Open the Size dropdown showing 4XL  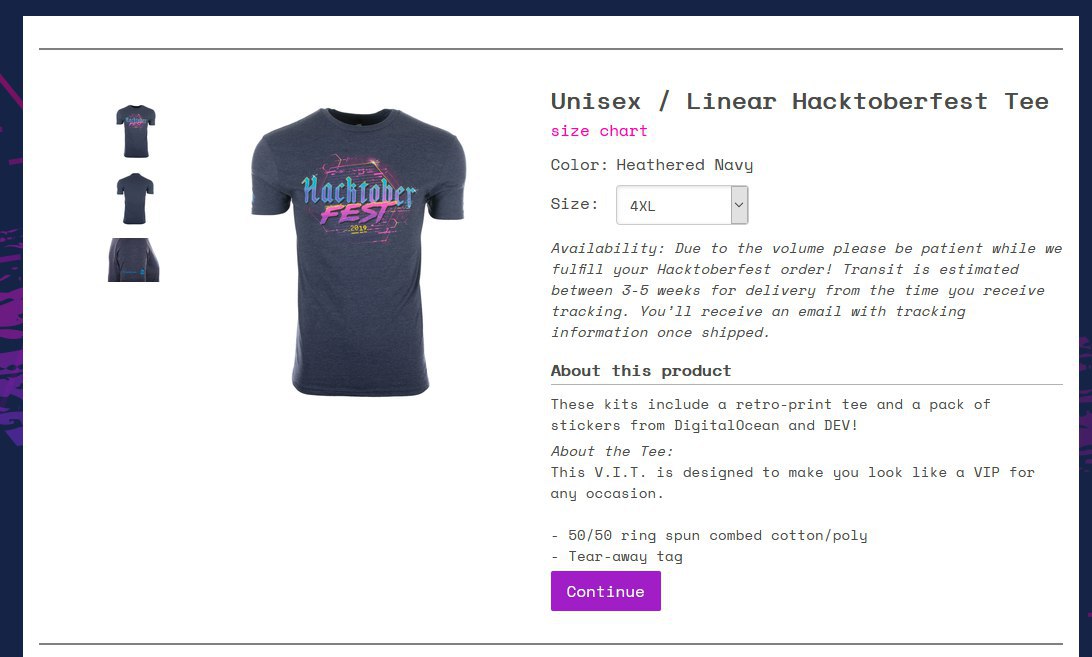coord(682,205)
